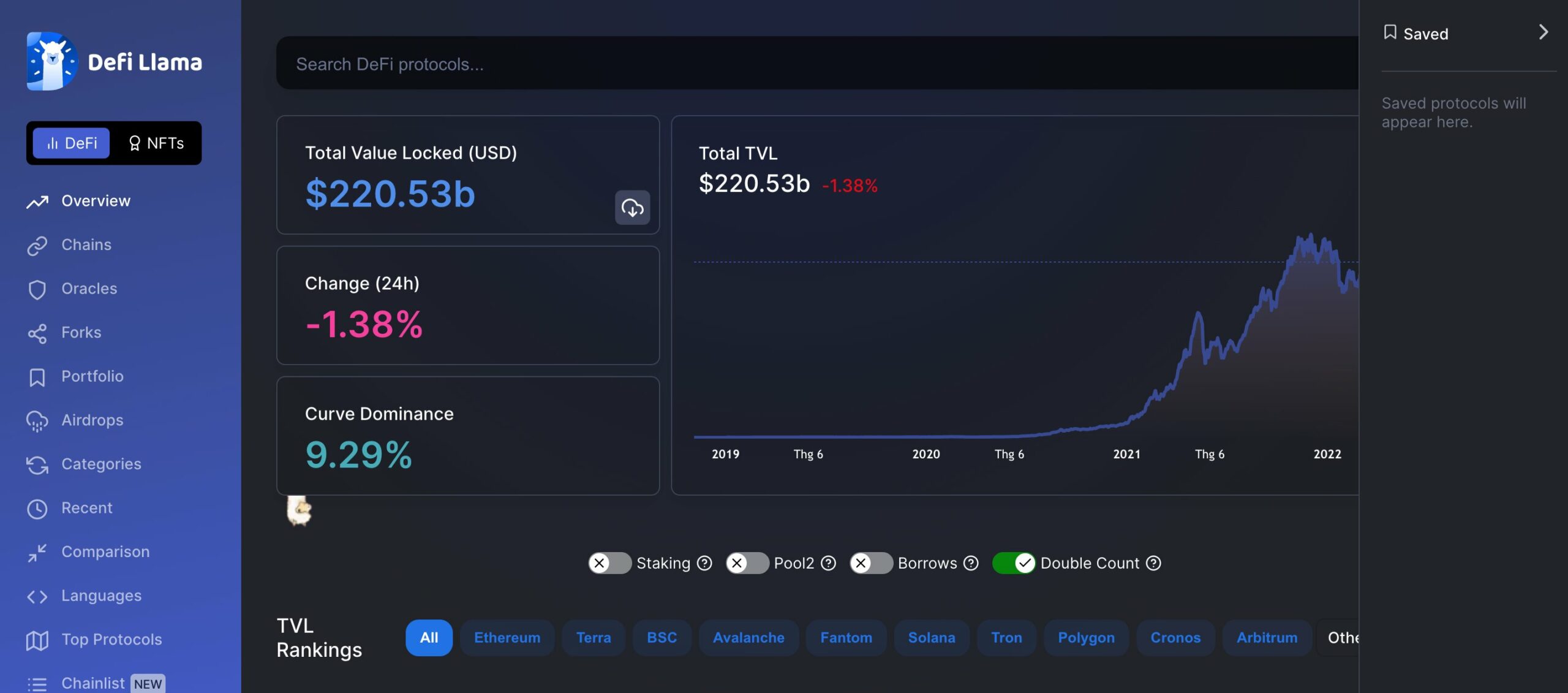Click the Double Count help icon

(1153, 562)
